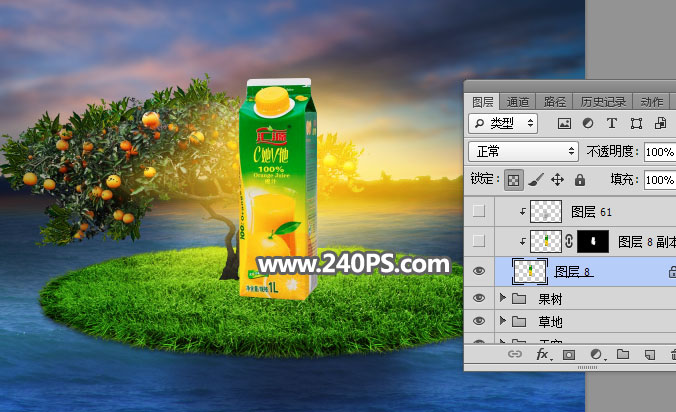Image resolution: width=676 pixels, height=412 pixels.
Task: Filter layers by shape icon
Action: [636, 124]
